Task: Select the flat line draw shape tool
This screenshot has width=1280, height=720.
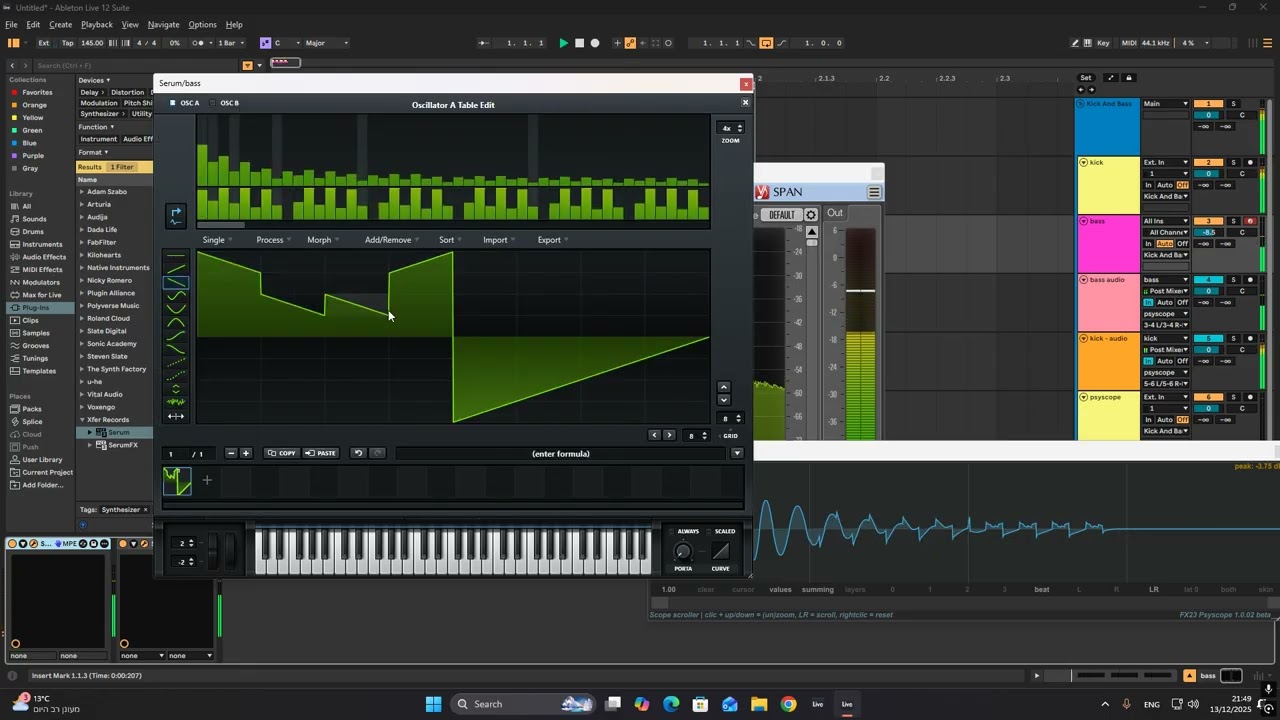Action: pos(176,257)
